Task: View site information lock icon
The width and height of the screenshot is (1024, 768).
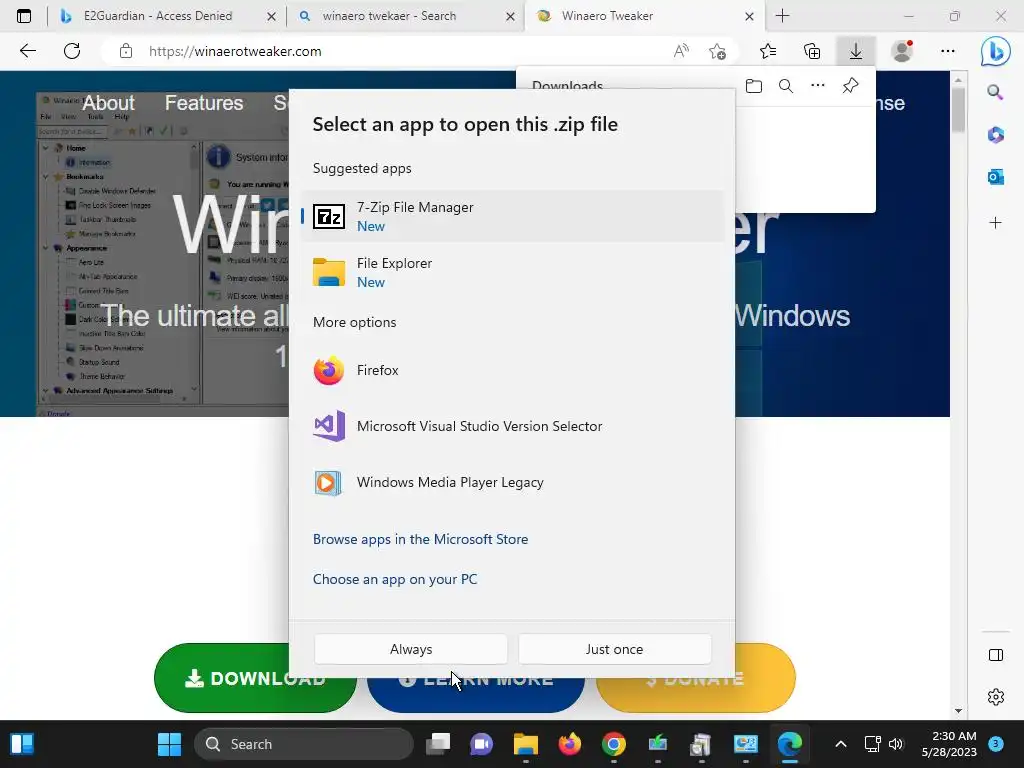Action: point(126,52)
